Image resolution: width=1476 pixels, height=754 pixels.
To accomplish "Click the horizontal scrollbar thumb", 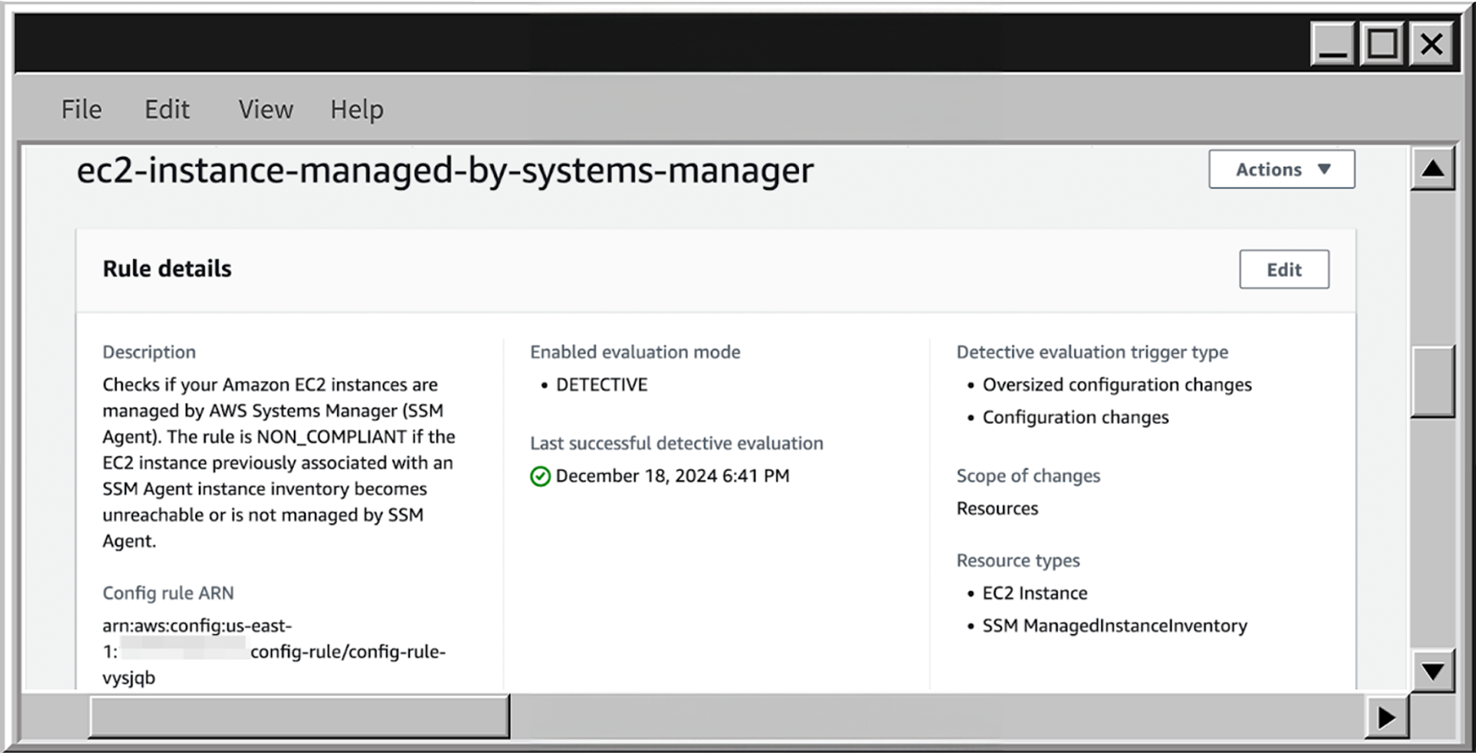I will (x=299, y=716).
